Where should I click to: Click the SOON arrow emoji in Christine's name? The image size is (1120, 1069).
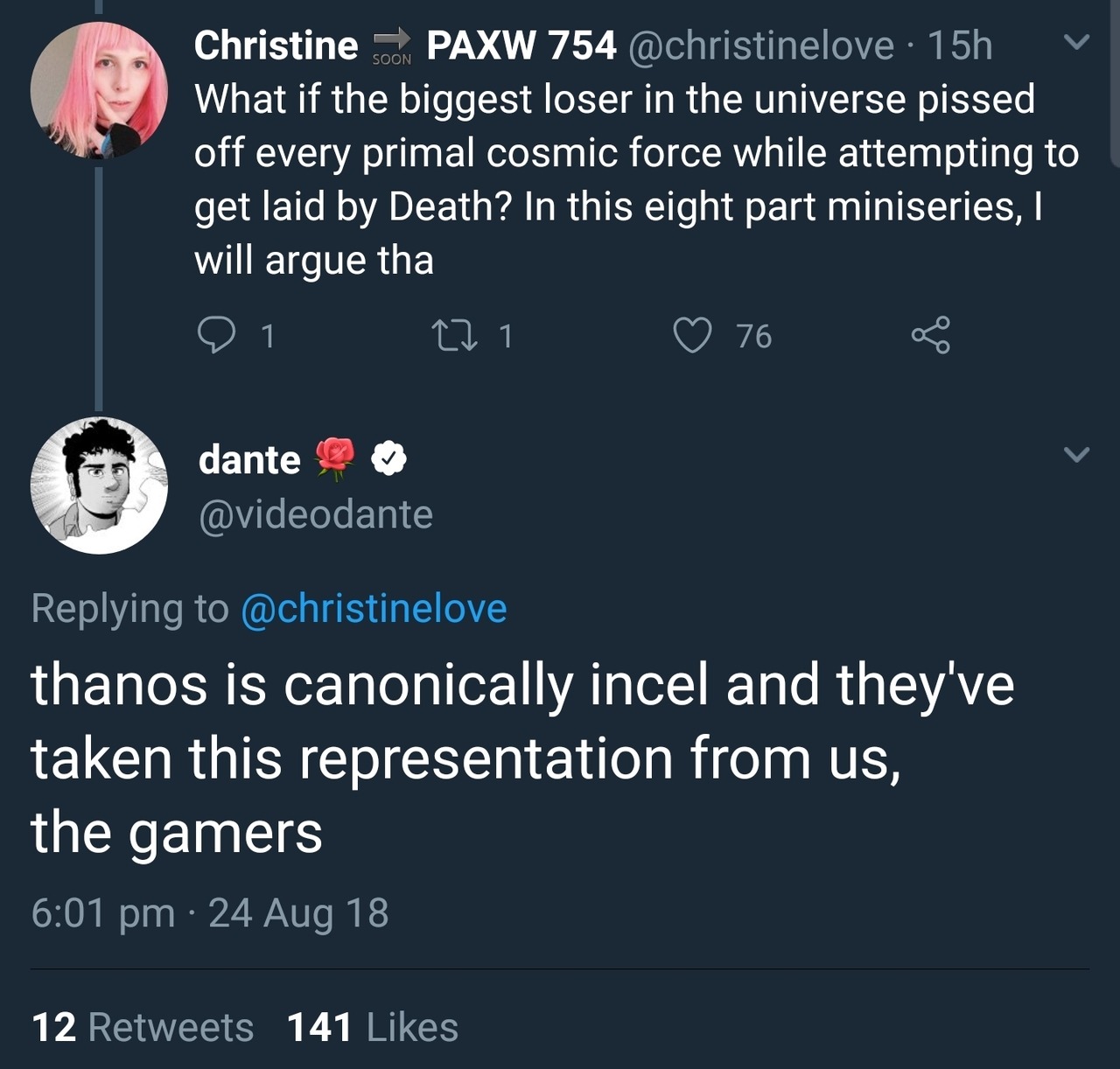point(391,46)
